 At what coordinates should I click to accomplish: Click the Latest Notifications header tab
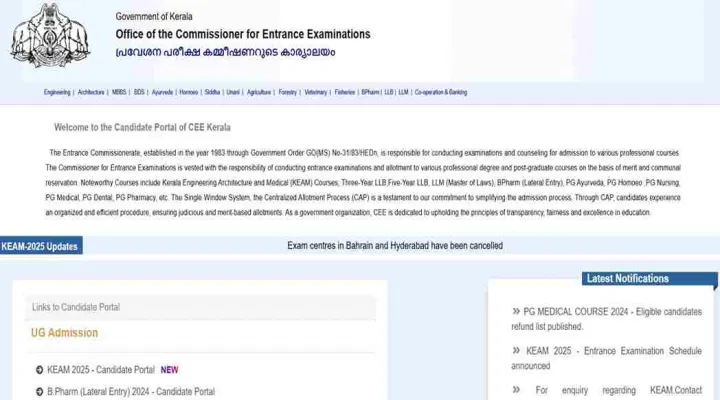tap(649, 279)
